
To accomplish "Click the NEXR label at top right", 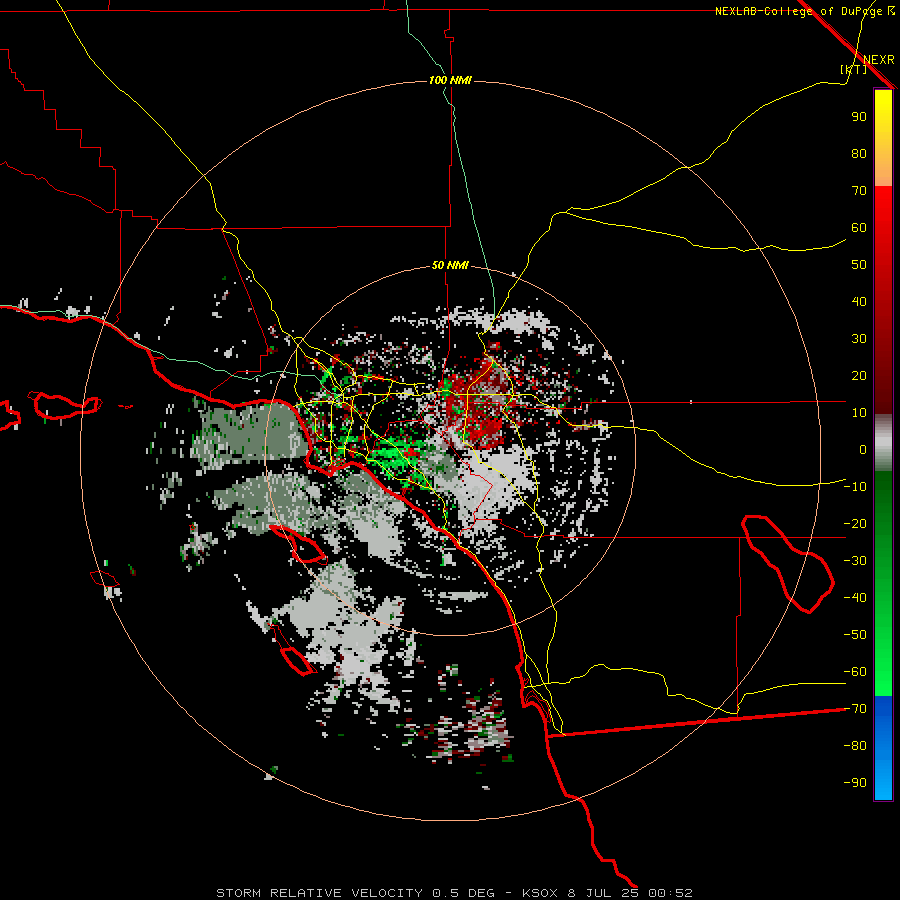I will coord(878,60).
